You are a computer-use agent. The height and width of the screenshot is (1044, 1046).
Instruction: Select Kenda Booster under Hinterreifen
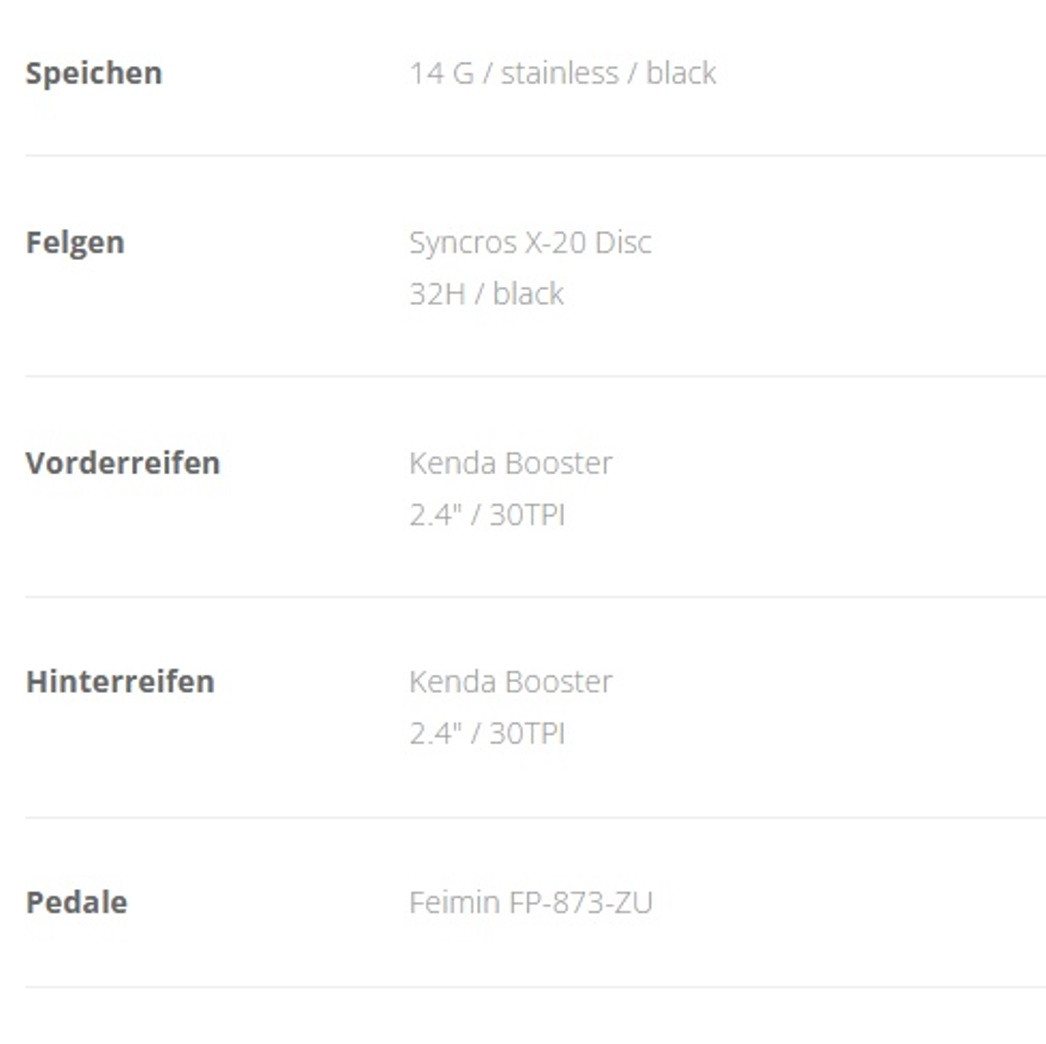coord(510,682)
